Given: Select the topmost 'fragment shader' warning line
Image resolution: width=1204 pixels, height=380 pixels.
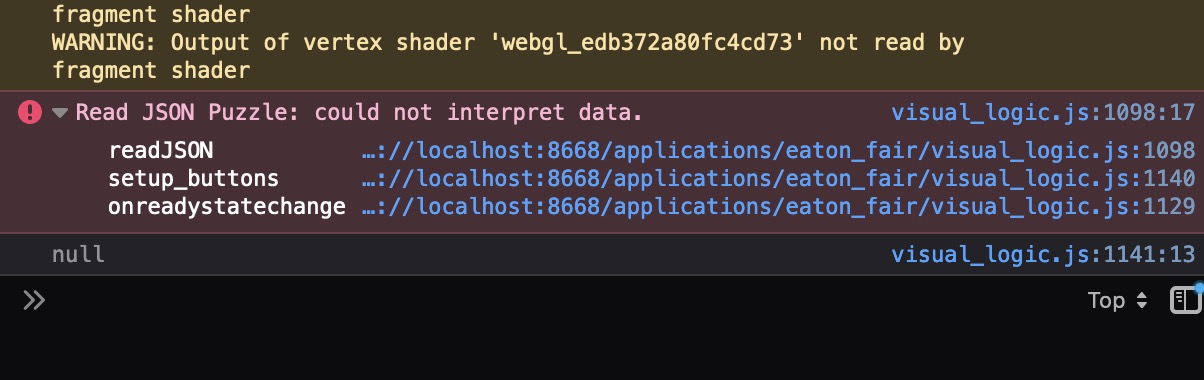Looking at the screenshot, I should (x=151, y=15).
